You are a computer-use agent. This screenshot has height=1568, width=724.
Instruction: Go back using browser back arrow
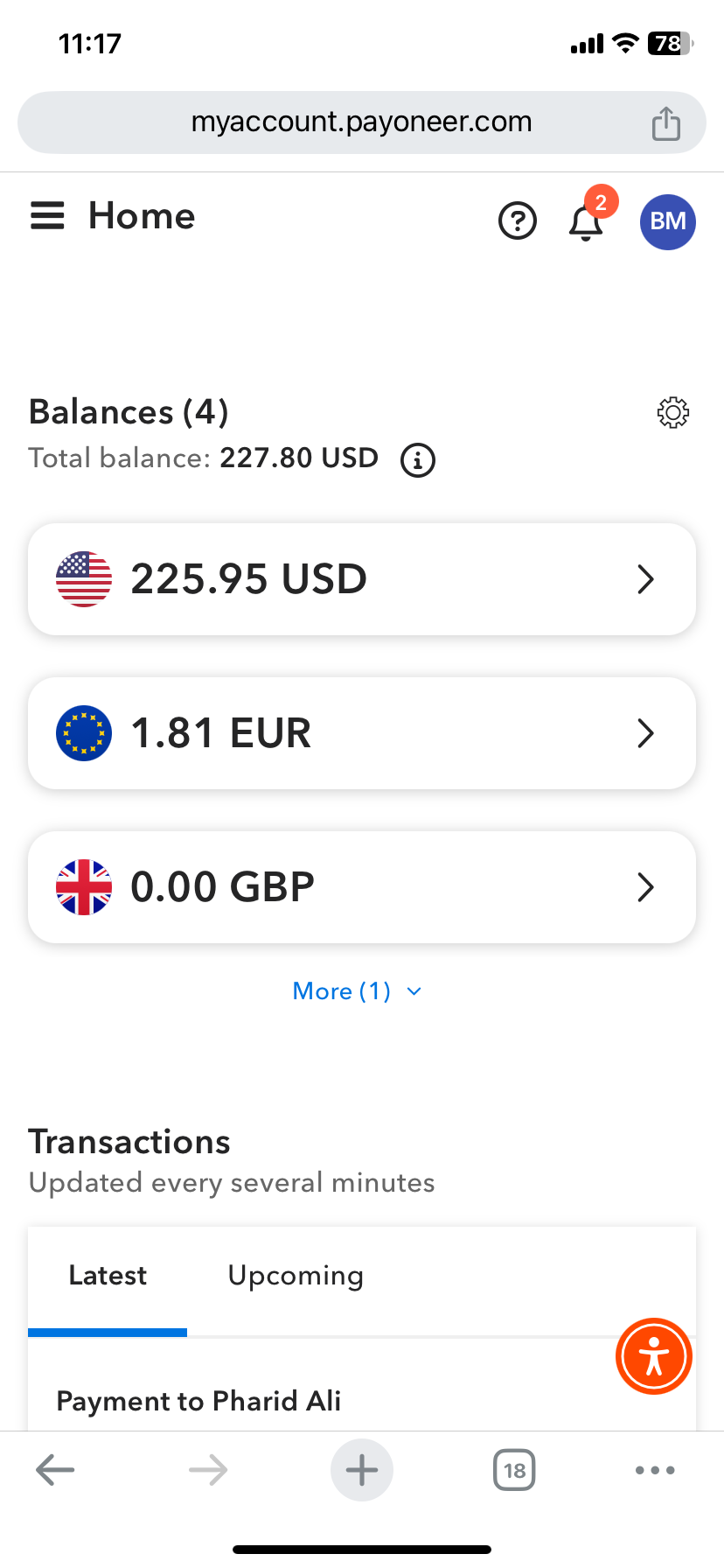tap(55, 1470)
